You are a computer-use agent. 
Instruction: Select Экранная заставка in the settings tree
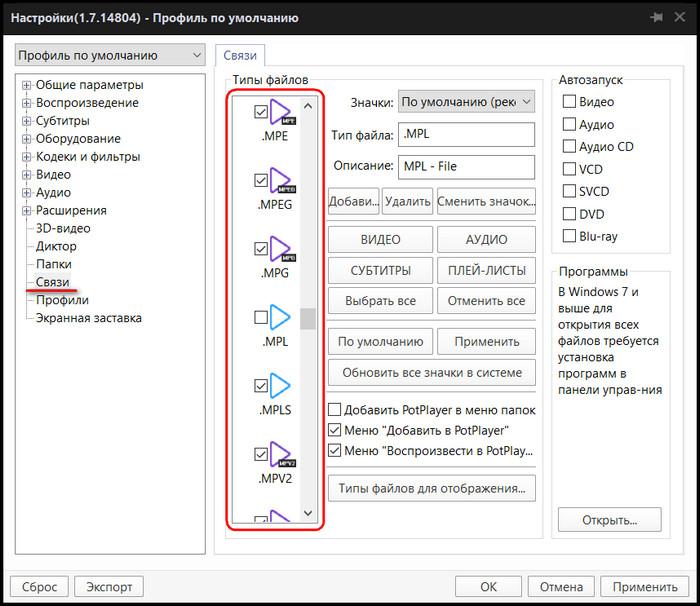click(88, 318)
